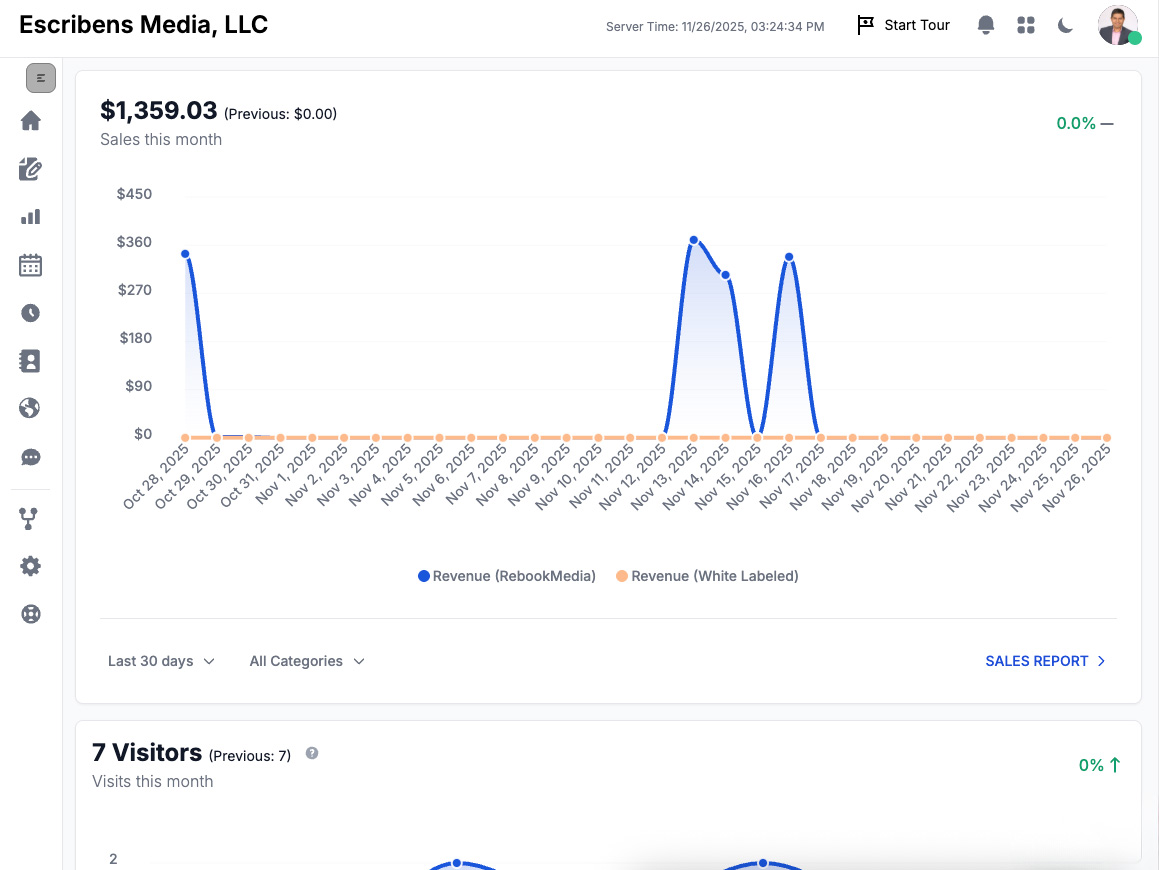1159x870 pixels.
Task: Open the chat bubble messages icon
Action: click(x=31, y=457)
